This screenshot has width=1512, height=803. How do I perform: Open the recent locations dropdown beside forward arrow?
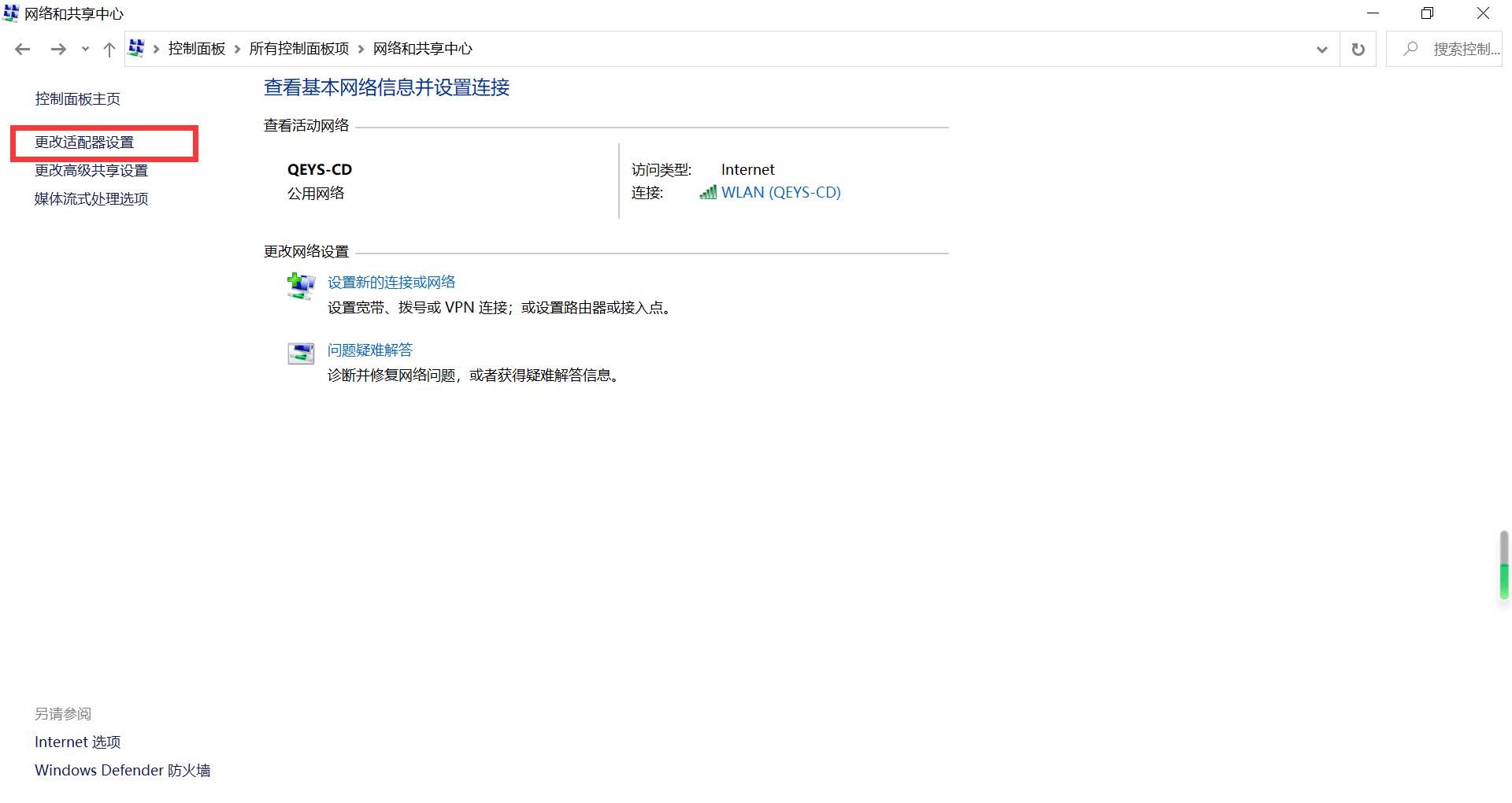pos(84,49)
